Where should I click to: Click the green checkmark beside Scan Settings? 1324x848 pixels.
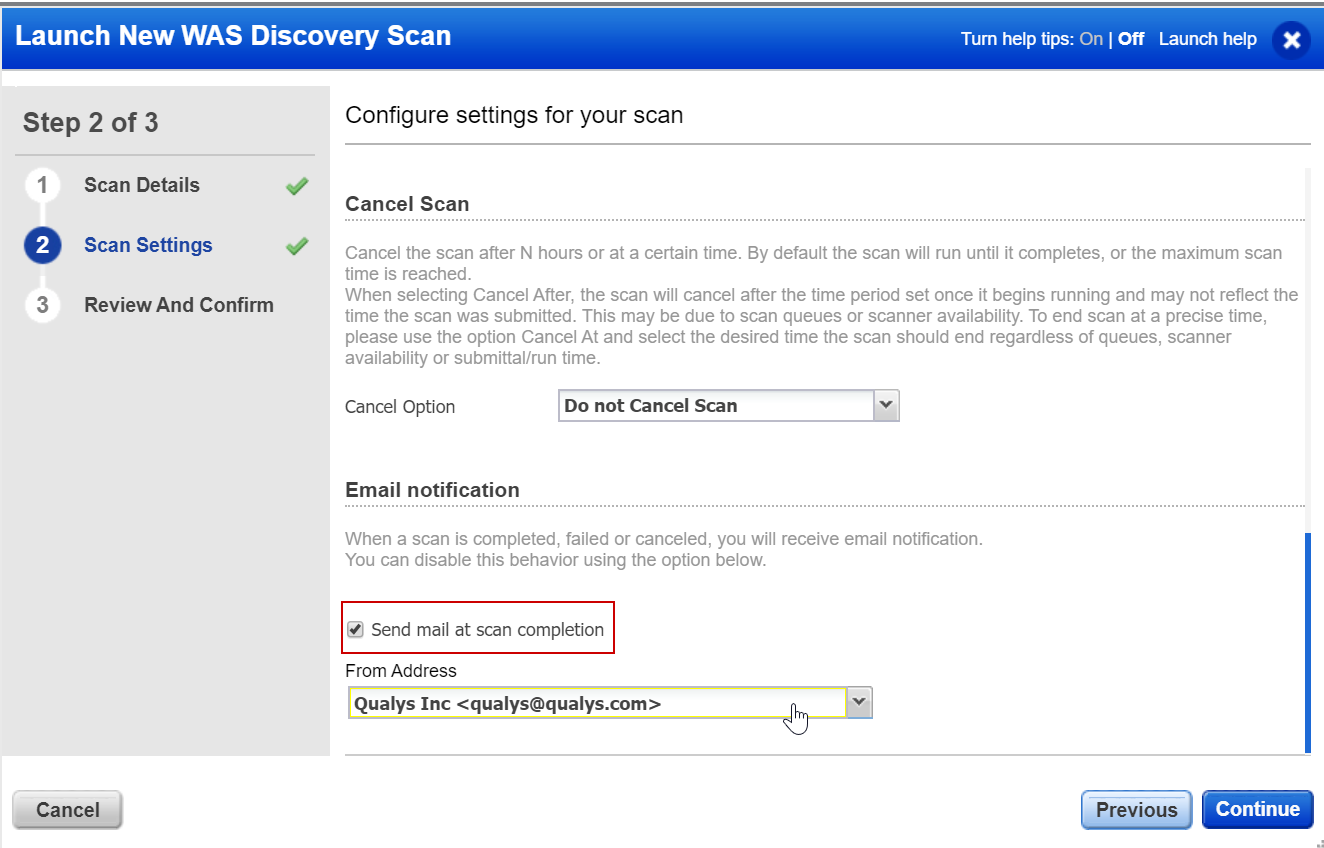pos(297,245)
